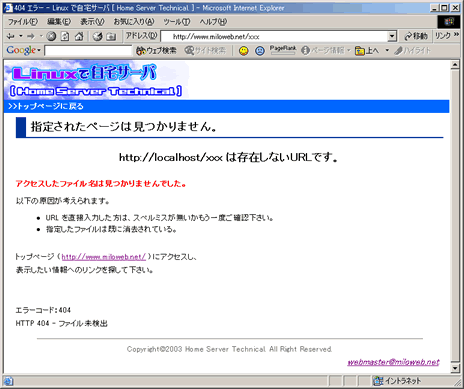Click the Windows flag throbber logo
The height and width of the screenshot is (389, 464).
point(449,22)
